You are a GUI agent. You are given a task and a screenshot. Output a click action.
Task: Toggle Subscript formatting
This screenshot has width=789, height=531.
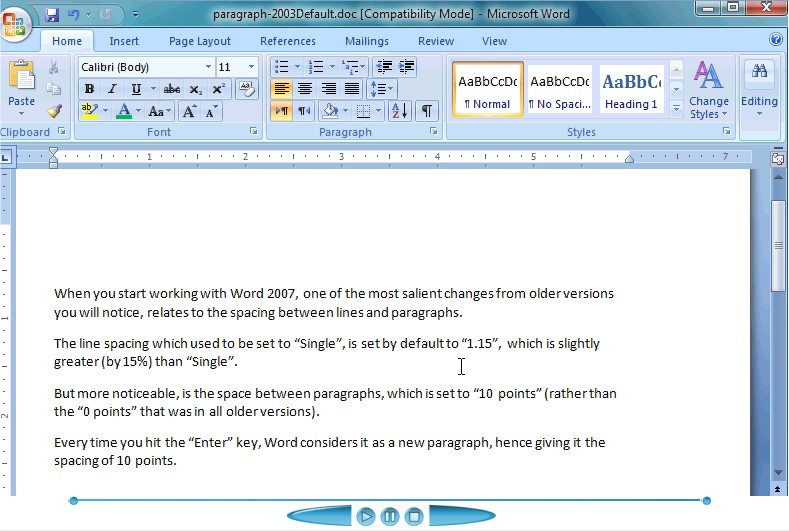(x=195, y=89)
